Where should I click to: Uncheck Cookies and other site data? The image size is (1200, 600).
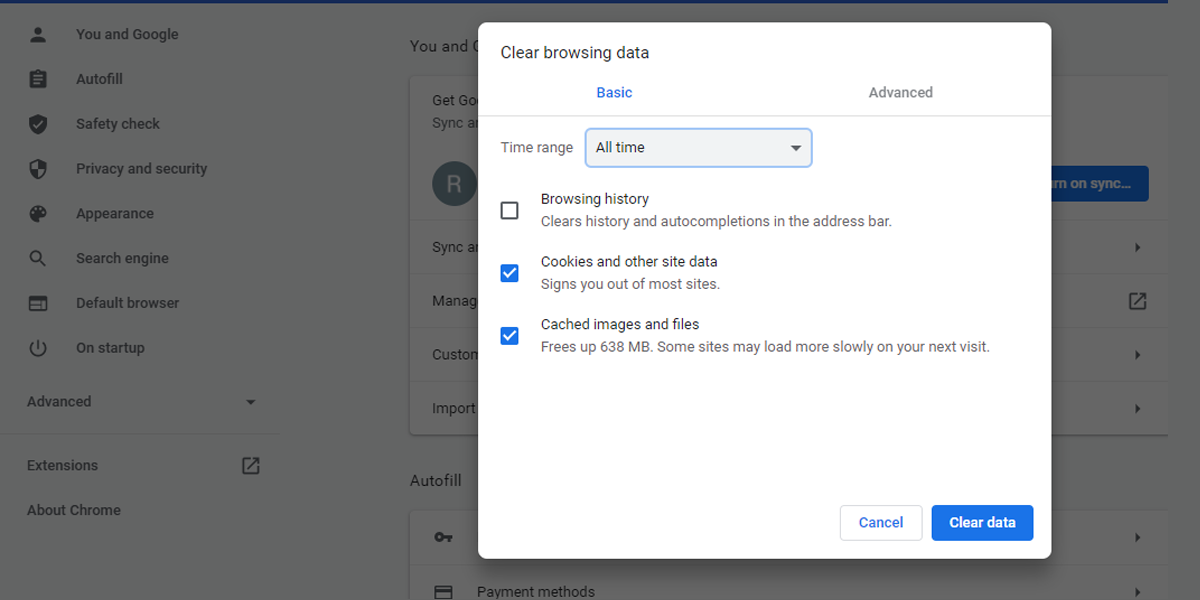coord(510,273)
